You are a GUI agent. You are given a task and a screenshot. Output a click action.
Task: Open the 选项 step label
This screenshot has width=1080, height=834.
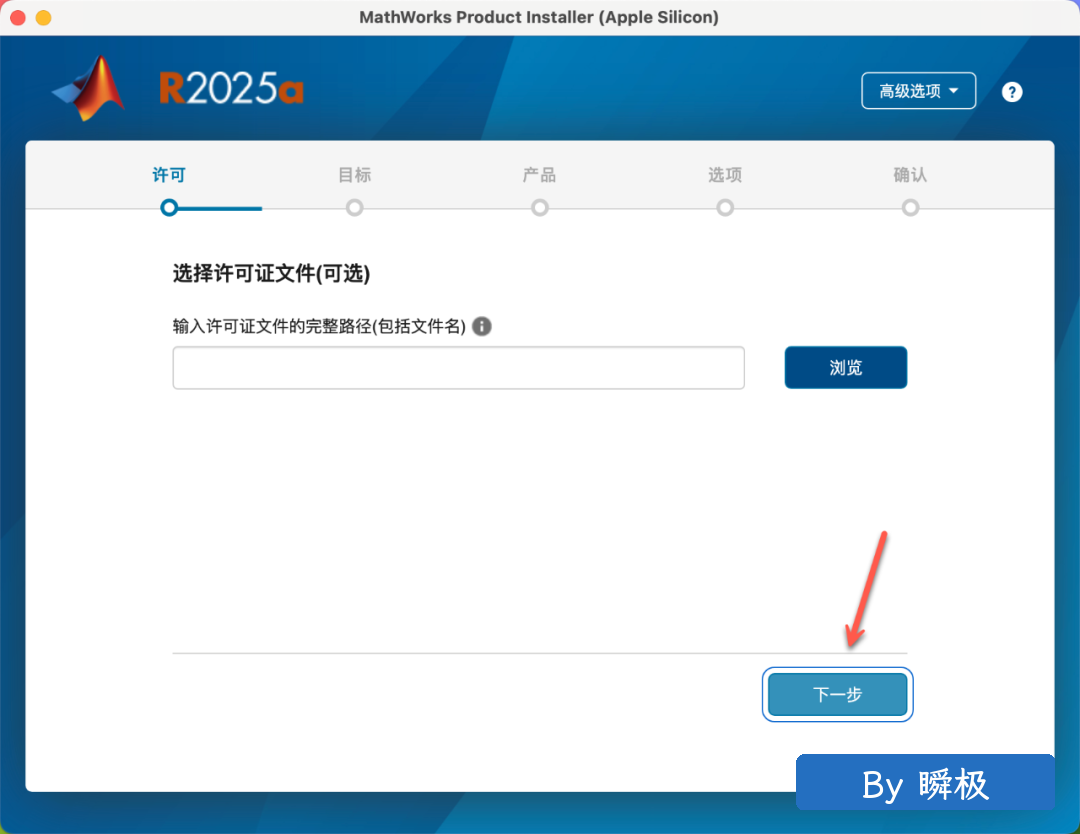coord(725,175)
